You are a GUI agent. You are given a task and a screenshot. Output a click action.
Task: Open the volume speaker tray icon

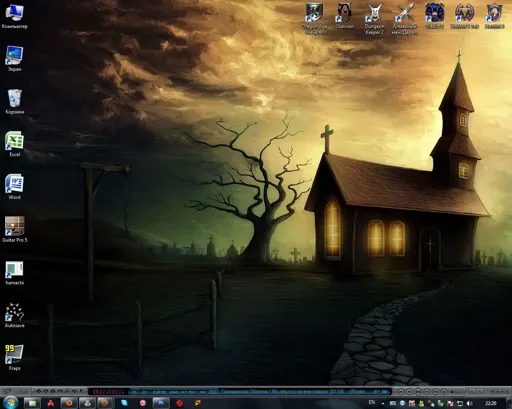coord(469,403)
